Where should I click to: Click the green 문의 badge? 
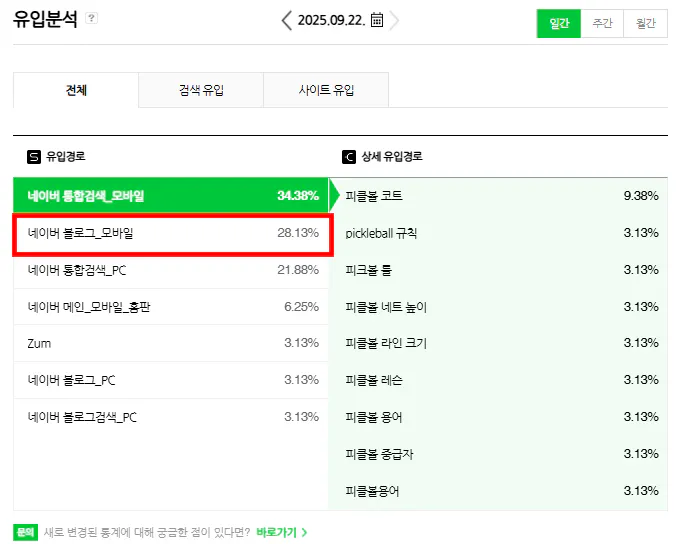[x=25, y=532]
